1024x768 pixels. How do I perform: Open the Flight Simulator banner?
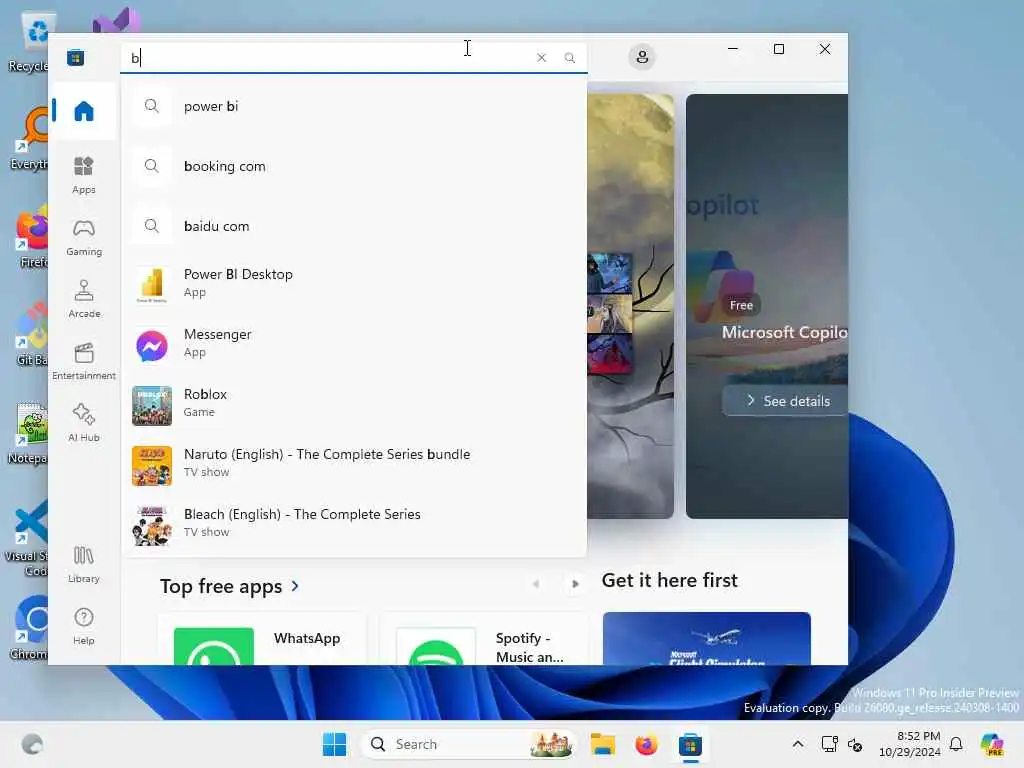coord(707,639)
